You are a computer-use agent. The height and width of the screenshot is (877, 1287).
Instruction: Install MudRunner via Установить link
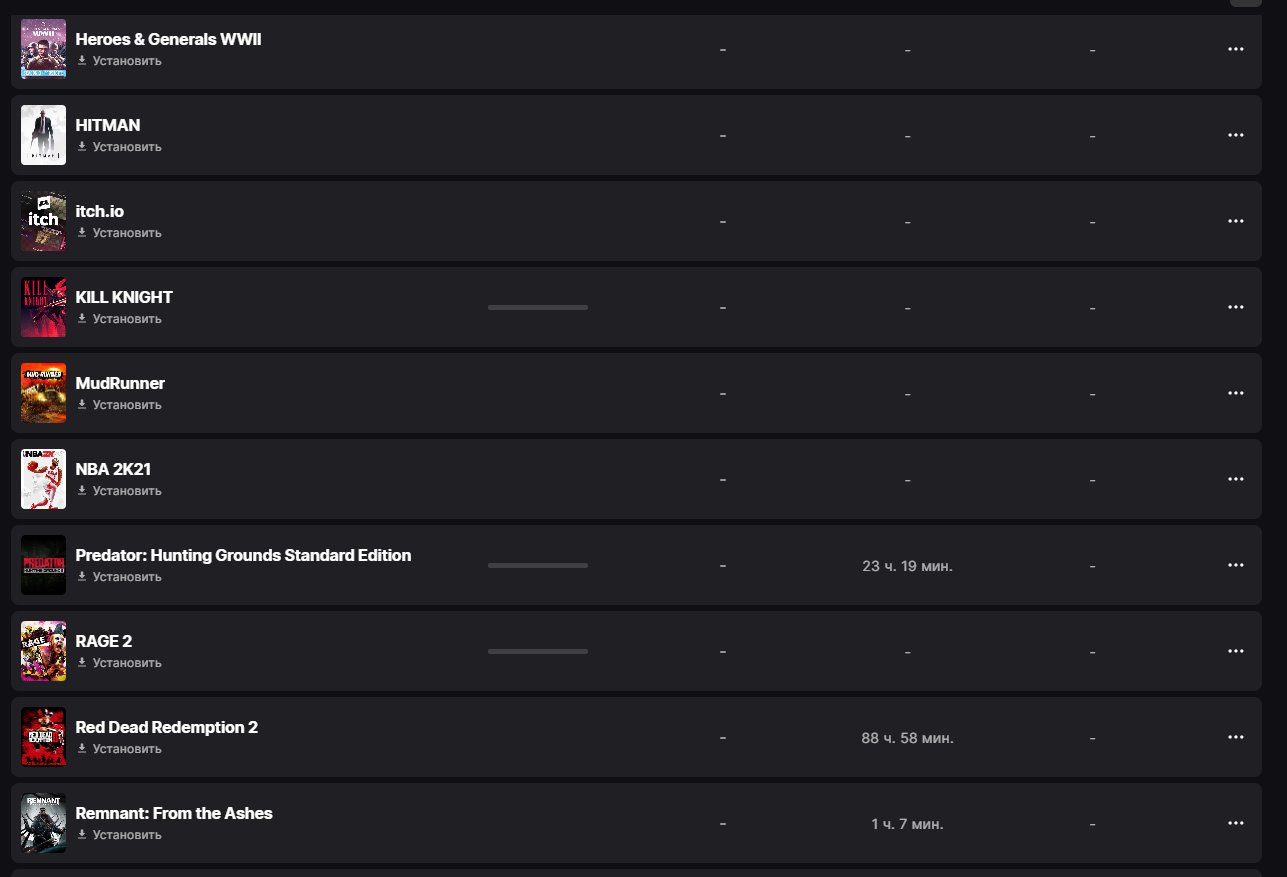[x=119, y=405]
